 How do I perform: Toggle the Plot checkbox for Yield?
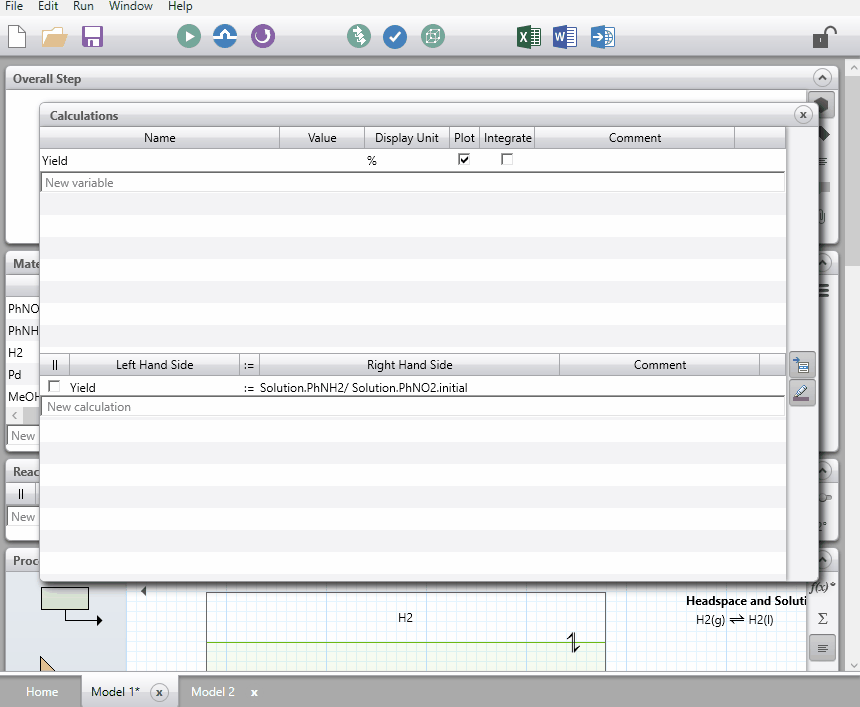(463, 160)
